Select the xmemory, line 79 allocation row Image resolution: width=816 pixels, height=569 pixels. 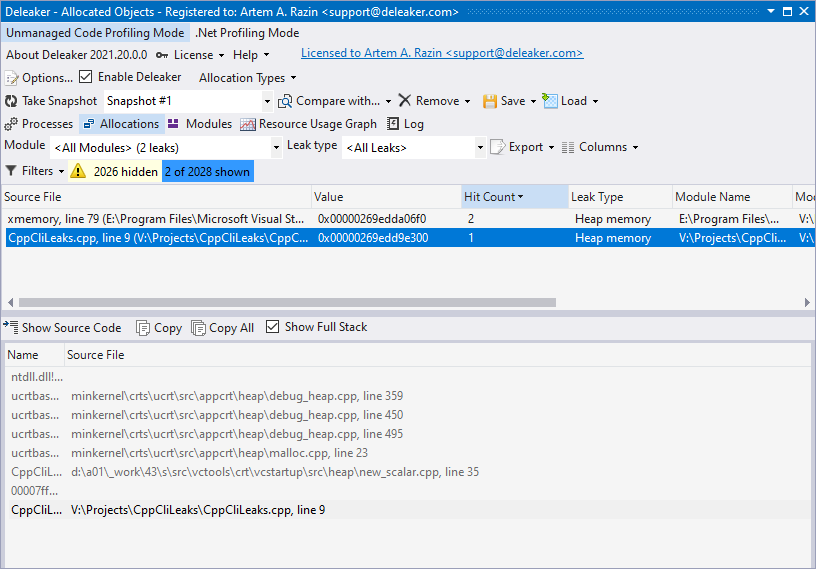tap(410, 219)
